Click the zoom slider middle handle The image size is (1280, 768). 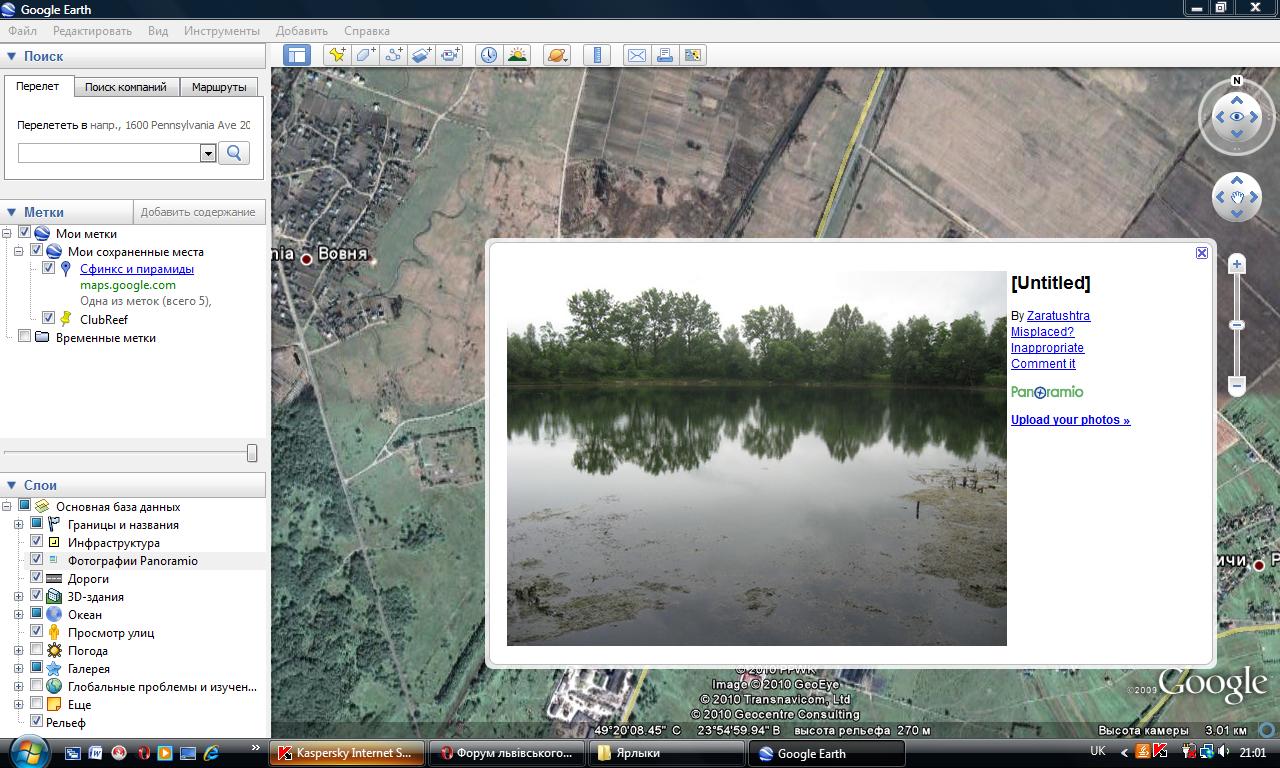point(1237,325)
